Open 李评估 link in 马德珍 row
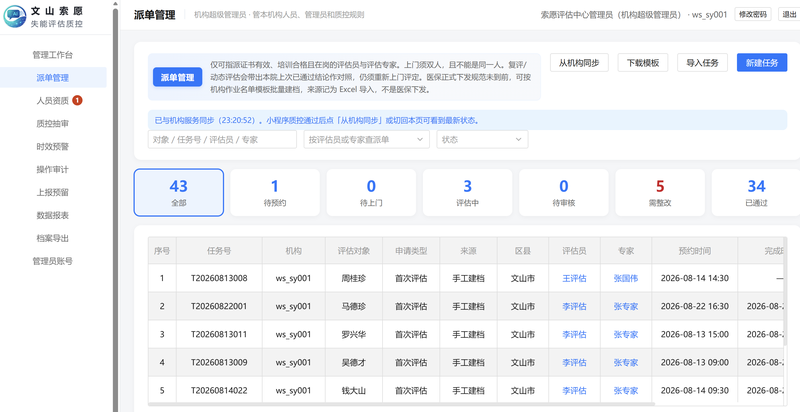This screenshot has width=800, height=412. click(574, 306)
